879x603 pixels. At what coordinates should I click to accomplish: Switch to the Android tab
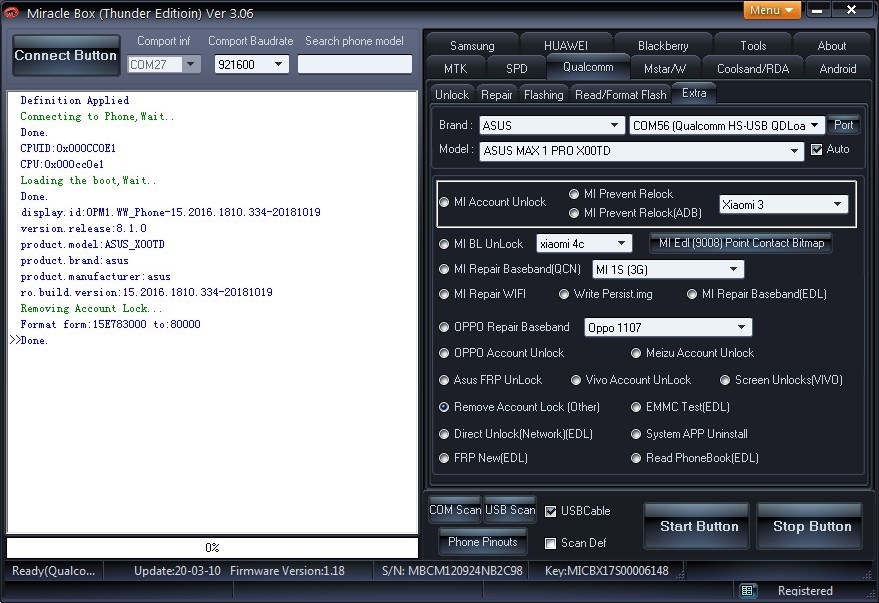tap(838, 69)
